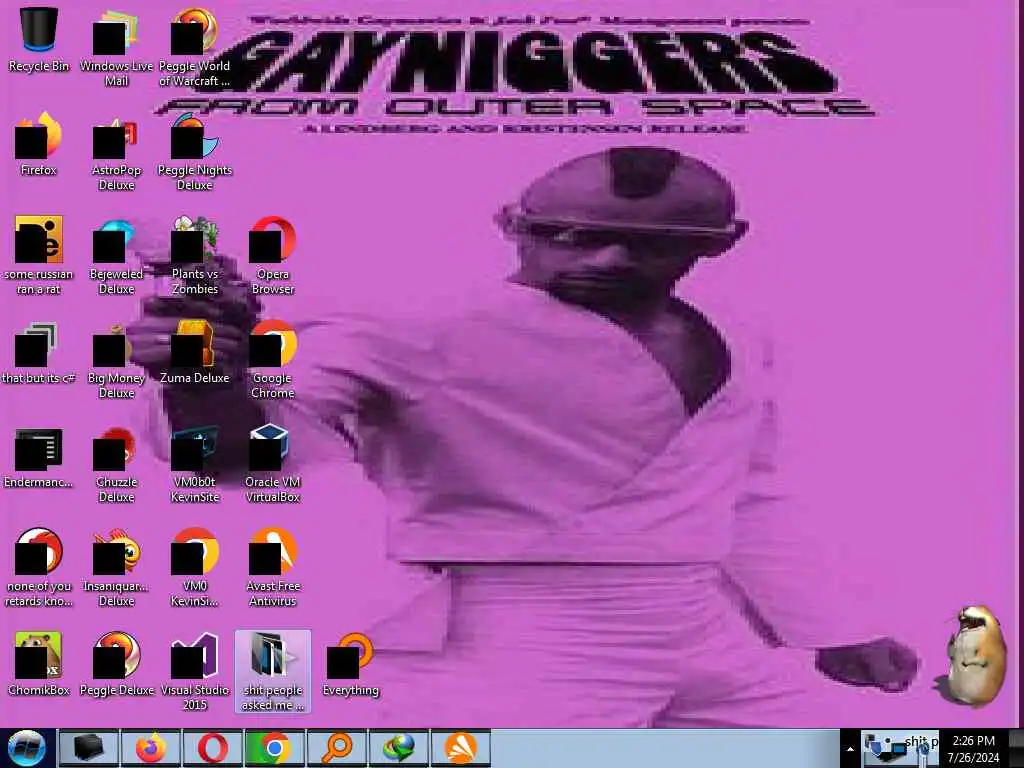Select the Visual Studio 2015 shortcut

point(195,671)
